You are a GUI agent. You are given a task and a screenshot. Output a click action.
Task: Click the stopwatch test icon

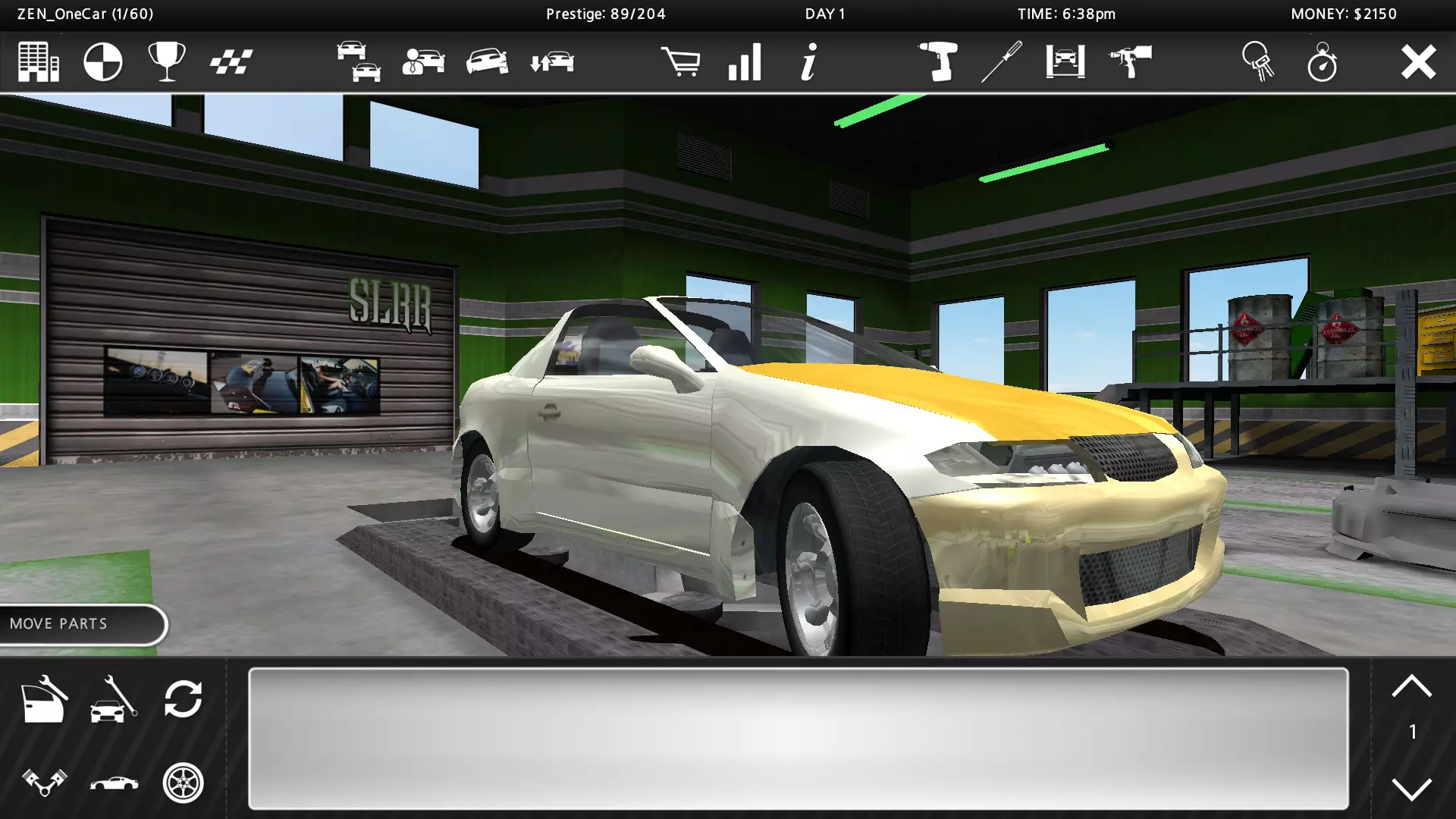[x=1323, y=61]
